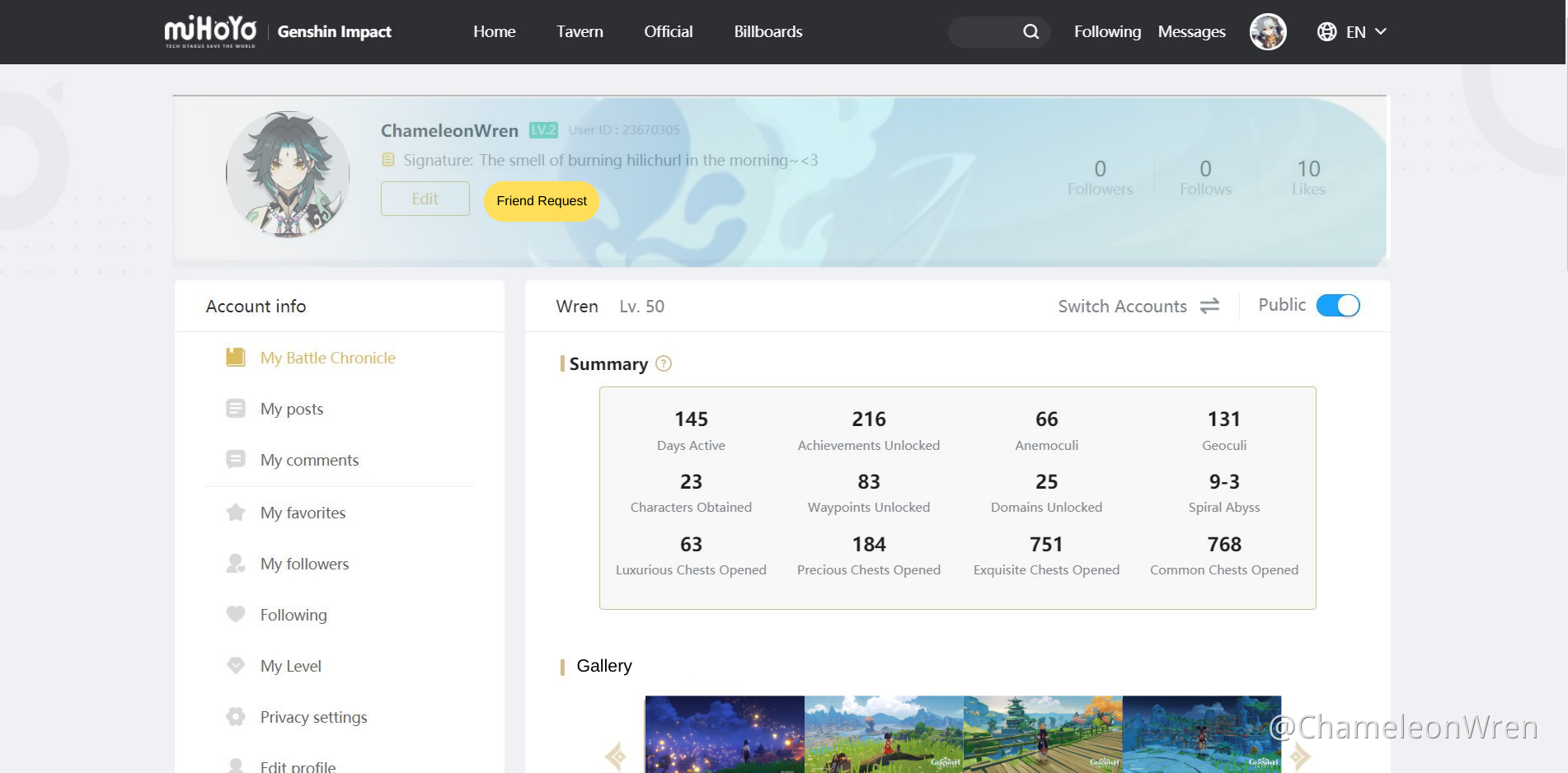Click the Switch Accounts arrows icon
This screenshot has width=1568, height=773.
(x=1209, y=307)
